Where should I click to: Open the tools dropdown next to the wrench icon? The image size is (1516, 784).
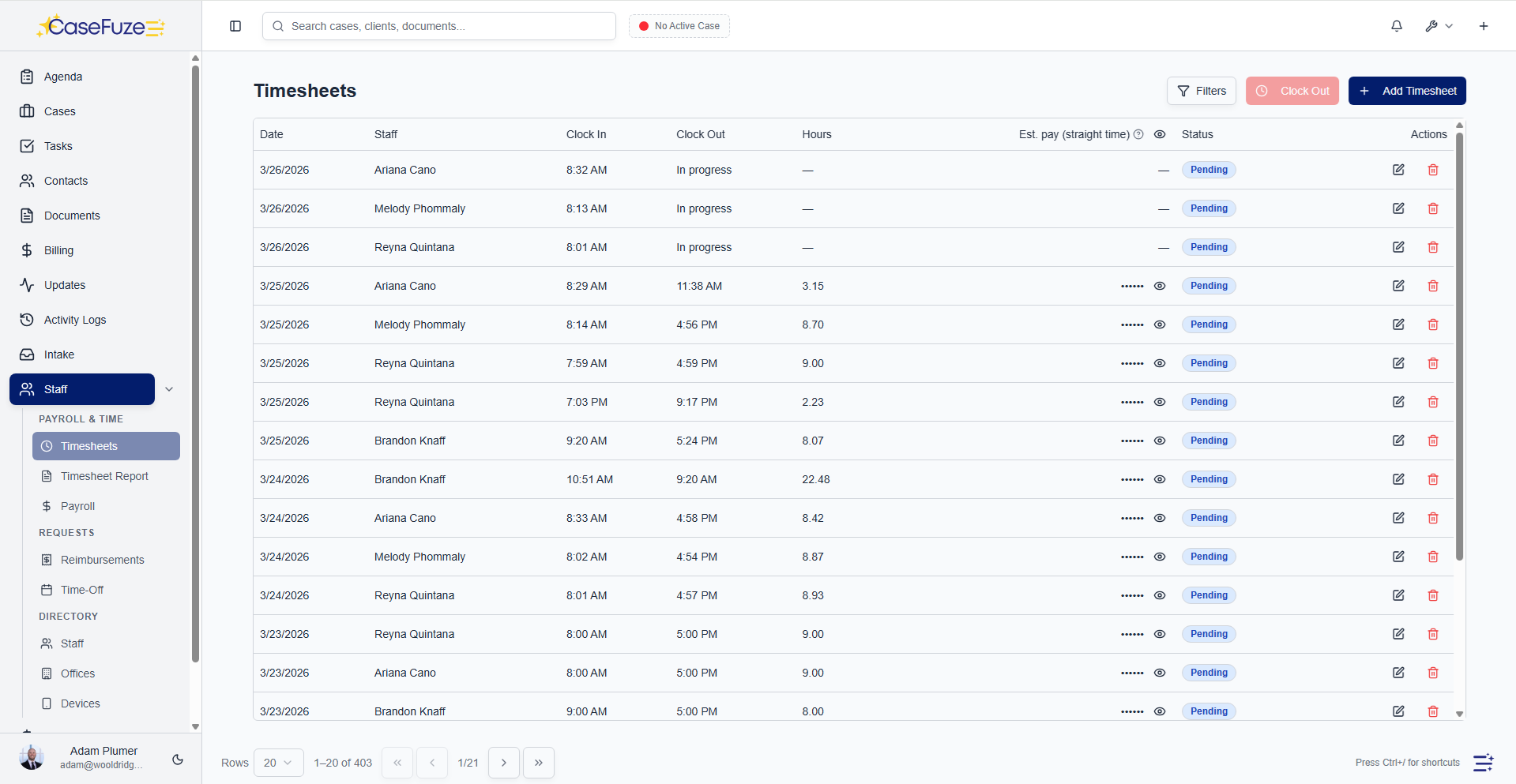pos(1438,25)
